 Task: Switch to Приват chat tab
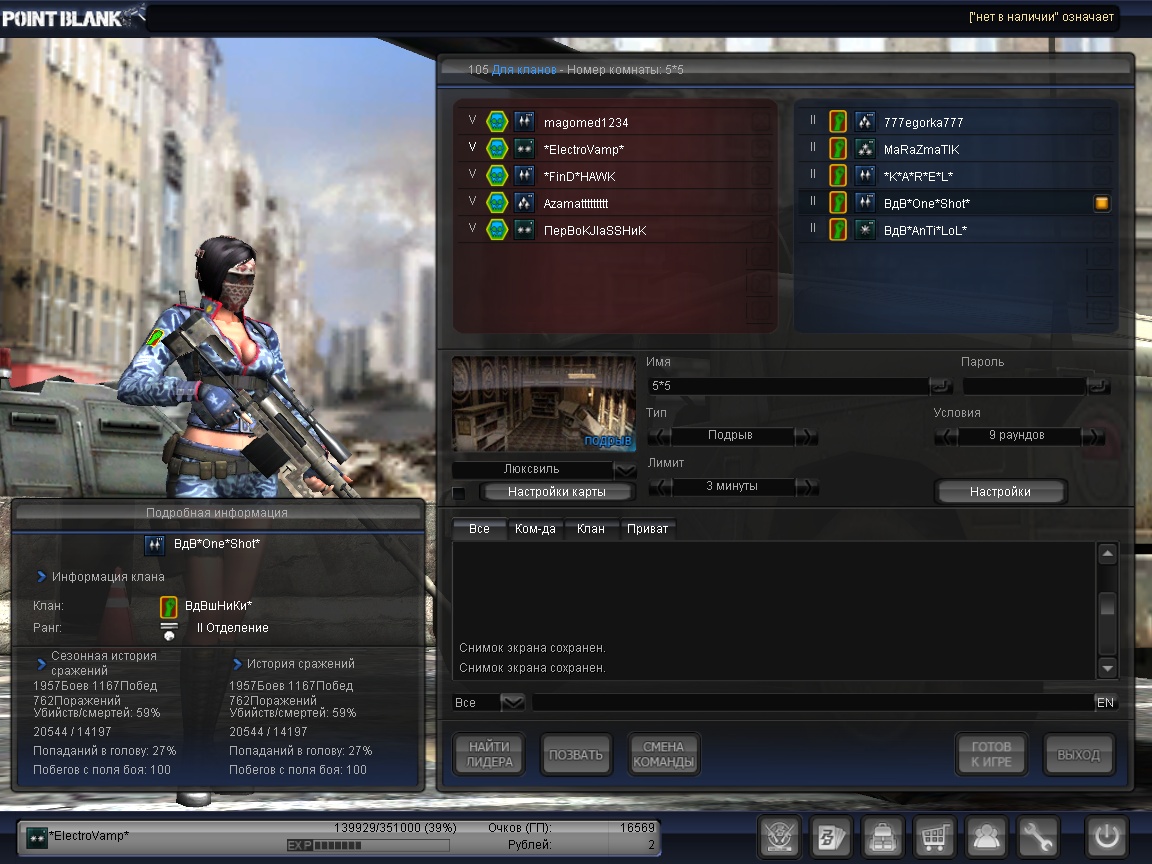coord(647,529)
